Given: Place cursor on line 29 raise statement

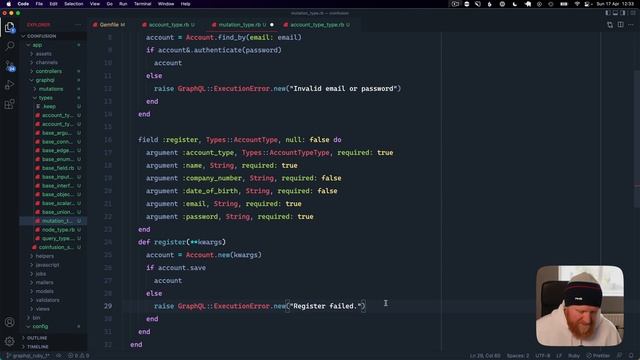Looking at the screenshot, I should [260, 306].
